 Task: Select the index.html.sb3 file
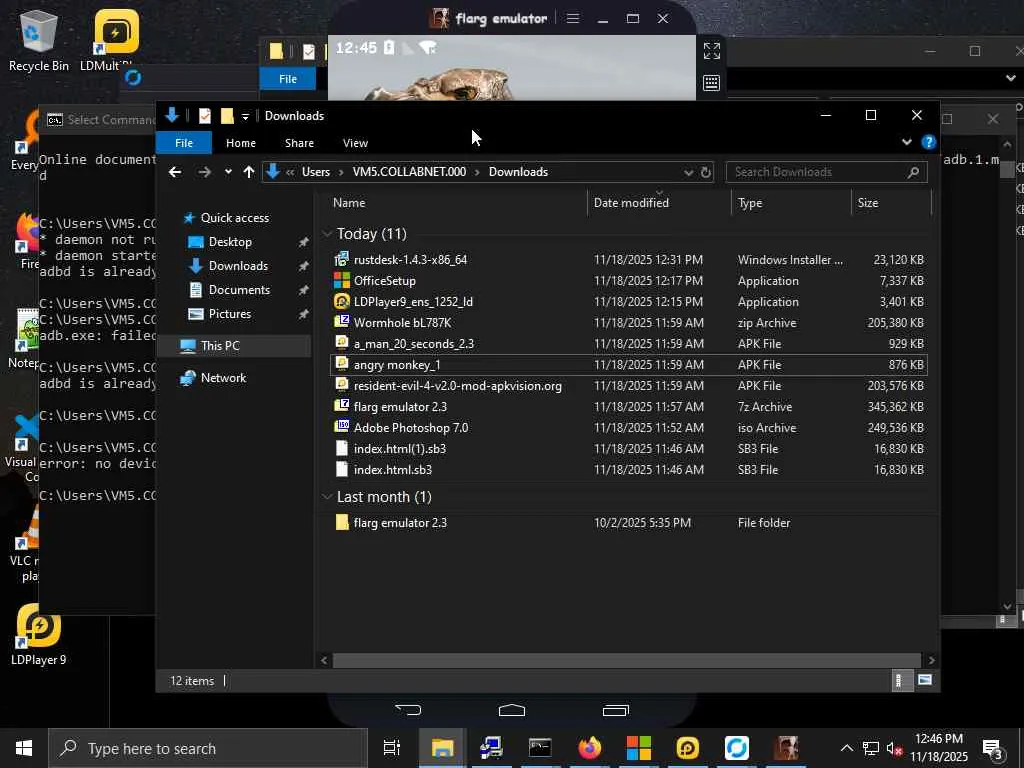click(x=392, y=470)
